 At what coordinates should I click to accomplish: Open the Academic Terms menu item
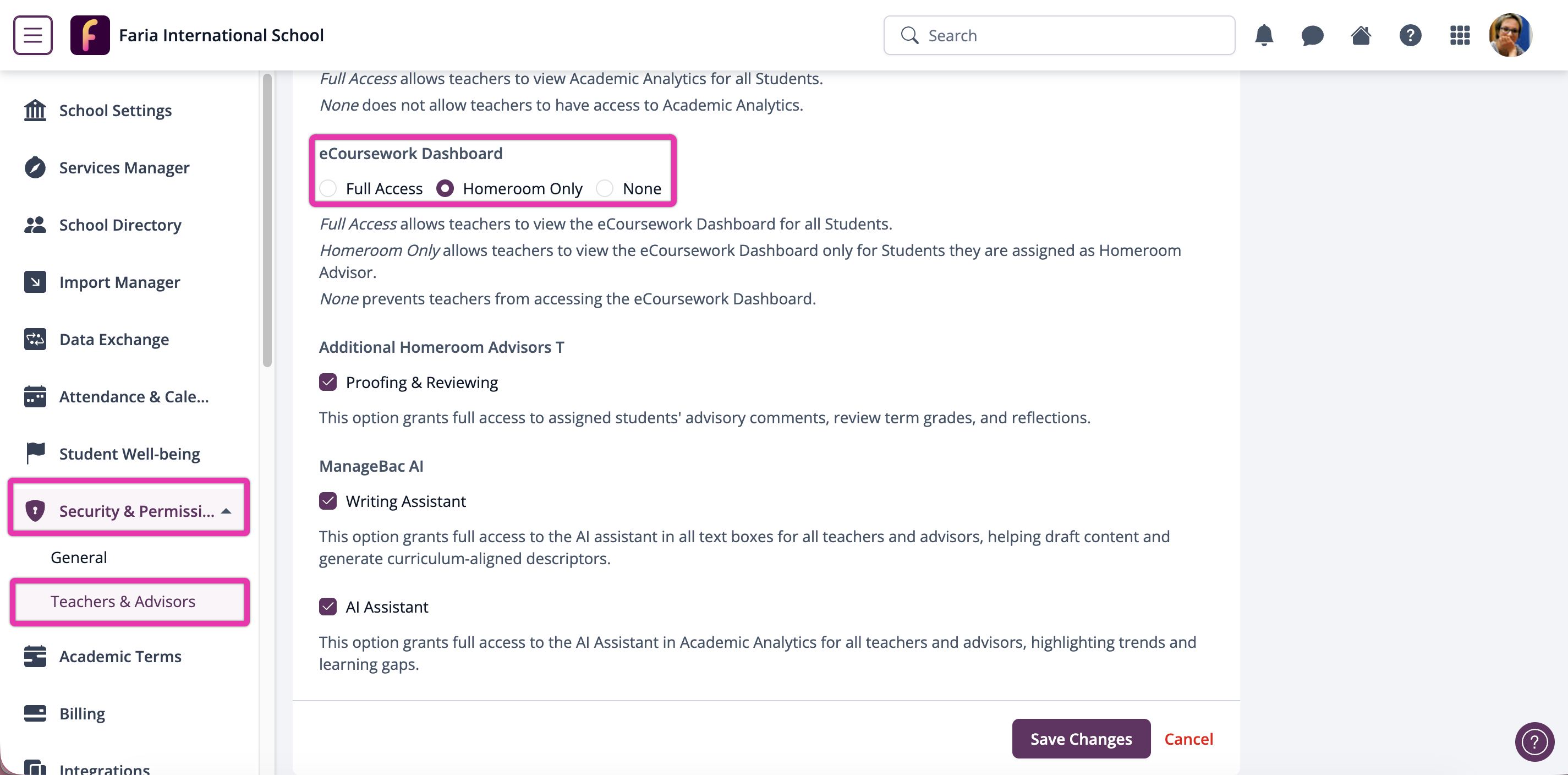[x=120, y=656]
